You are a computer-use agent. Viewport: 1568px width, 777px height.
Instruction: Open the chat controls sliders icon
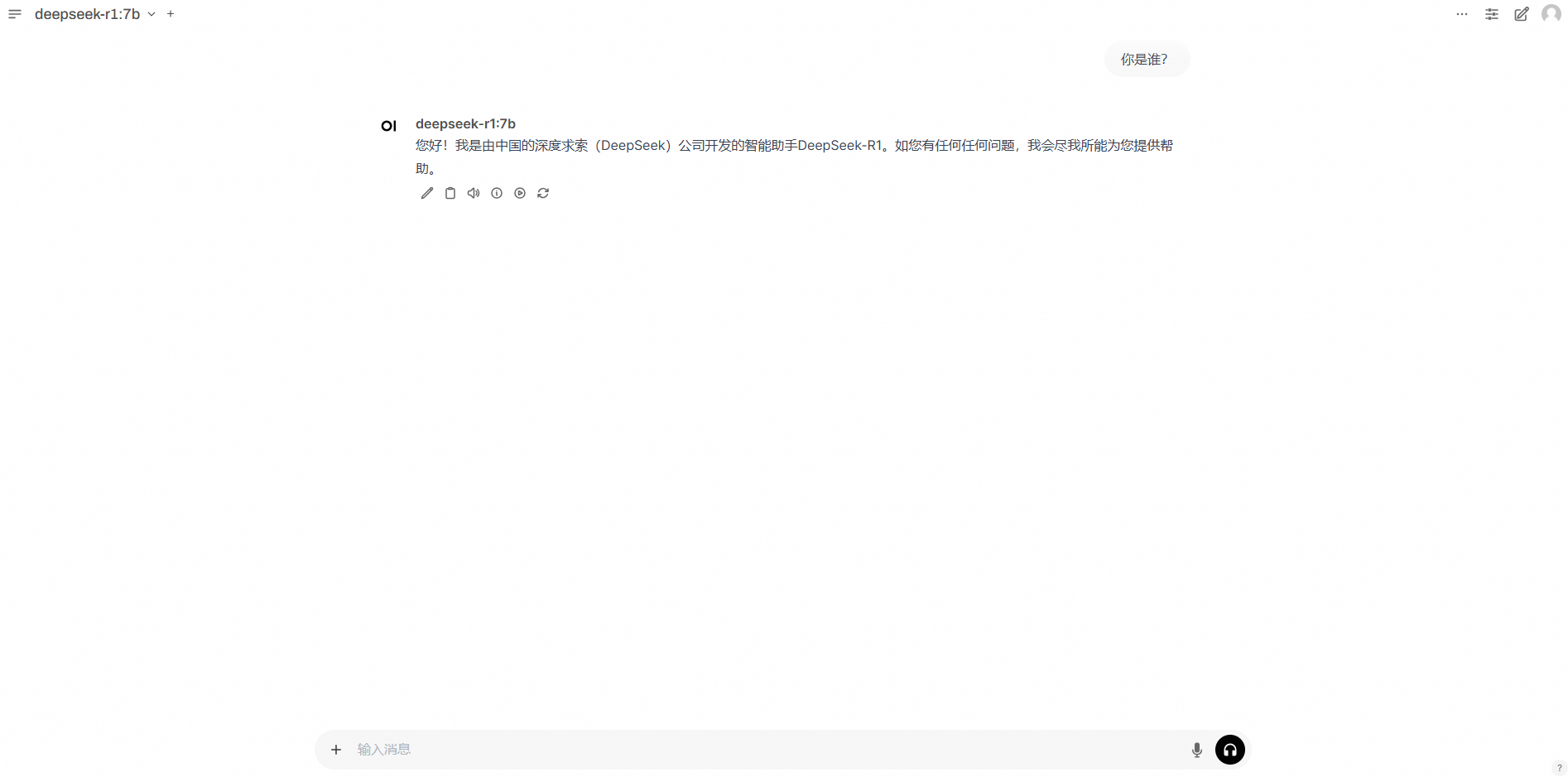(x=1492, y=14)
